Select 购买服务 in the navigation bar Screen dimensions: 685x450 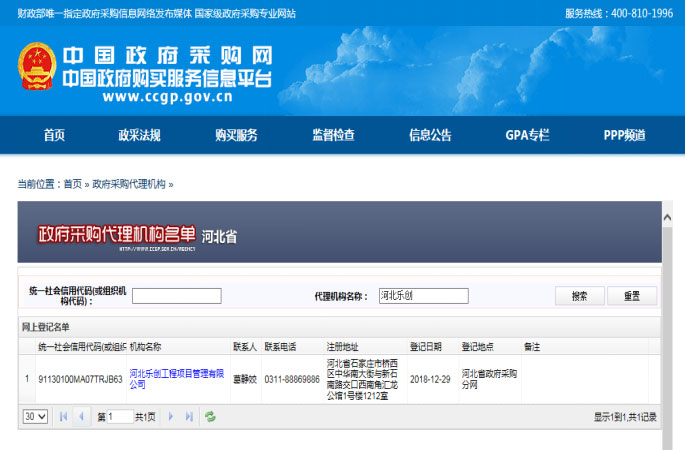pyautogui.click(x=236, y=136)
